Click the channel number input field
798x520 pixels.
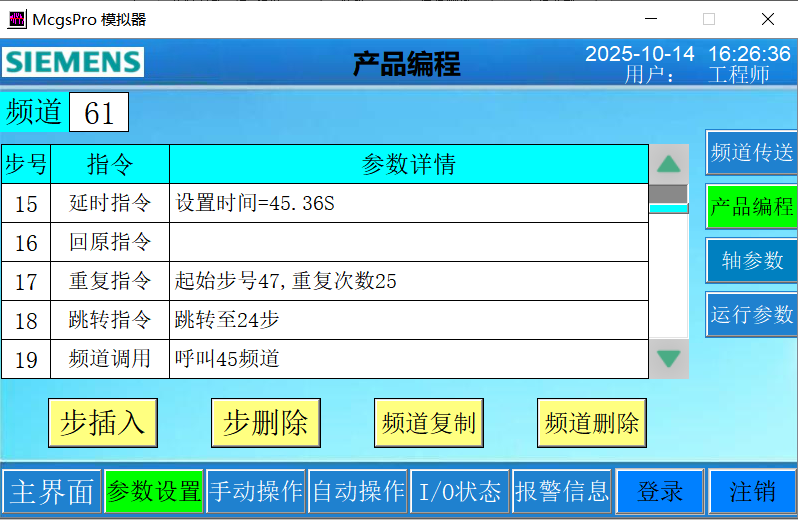pos(99,113)
